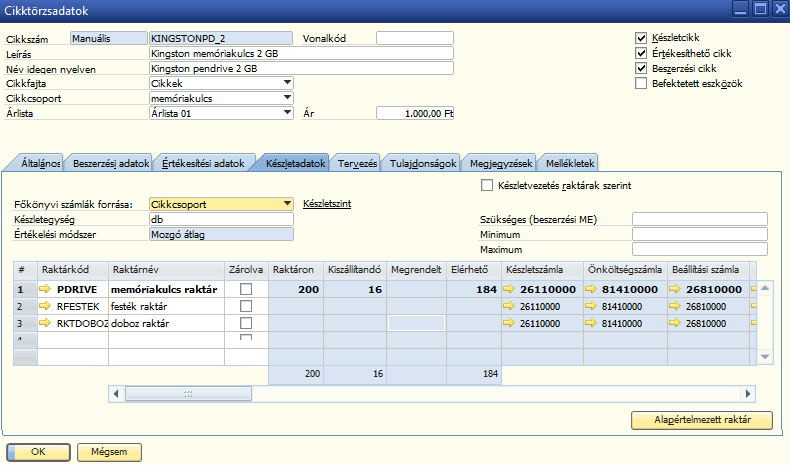Select row 2 number header
This screenshot has height=465, width=790.
click(25, 306)
